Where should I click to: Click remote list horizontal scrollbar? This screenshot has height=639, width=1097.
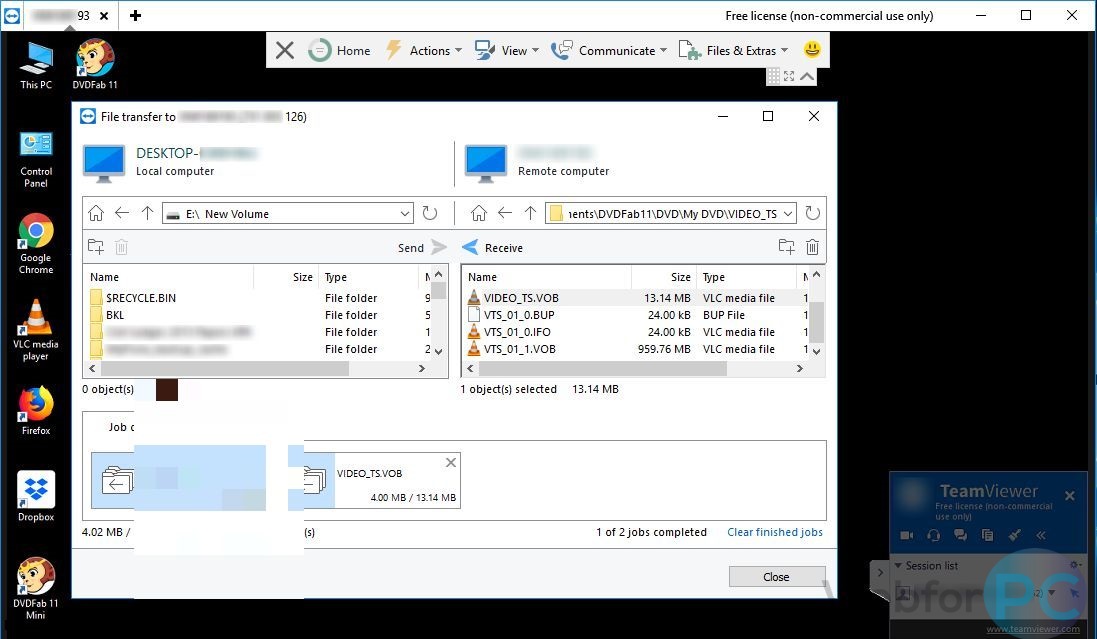coord(602,368)
